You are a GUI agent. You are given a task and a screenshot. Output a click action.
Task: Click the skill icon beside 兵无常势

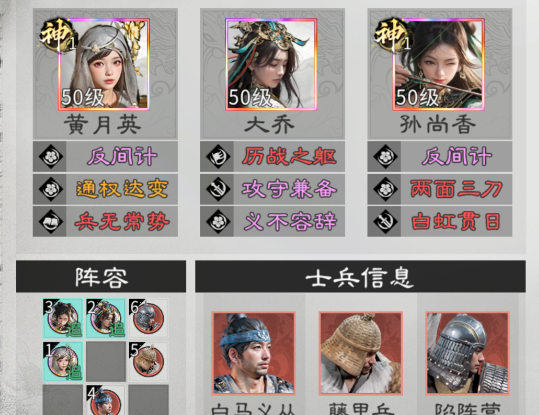click(x=51, y=221)
